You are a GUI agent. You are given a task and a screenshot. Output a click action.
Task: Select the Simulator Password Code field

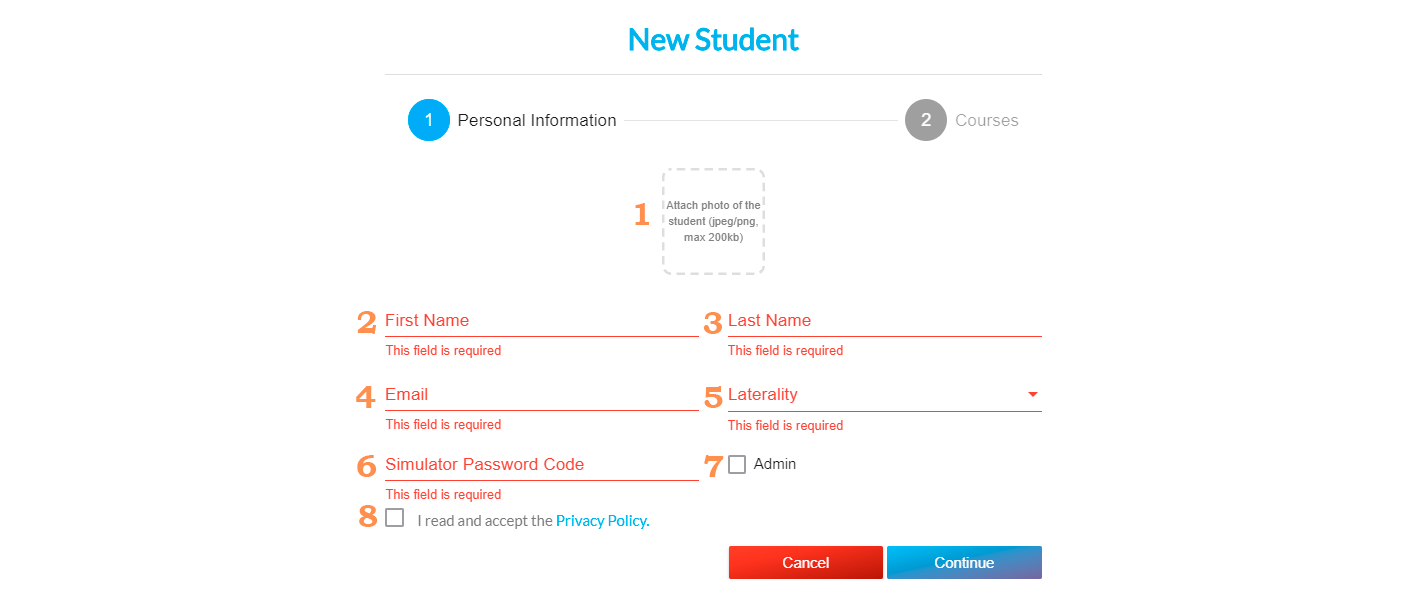click(x=541, y=464)
